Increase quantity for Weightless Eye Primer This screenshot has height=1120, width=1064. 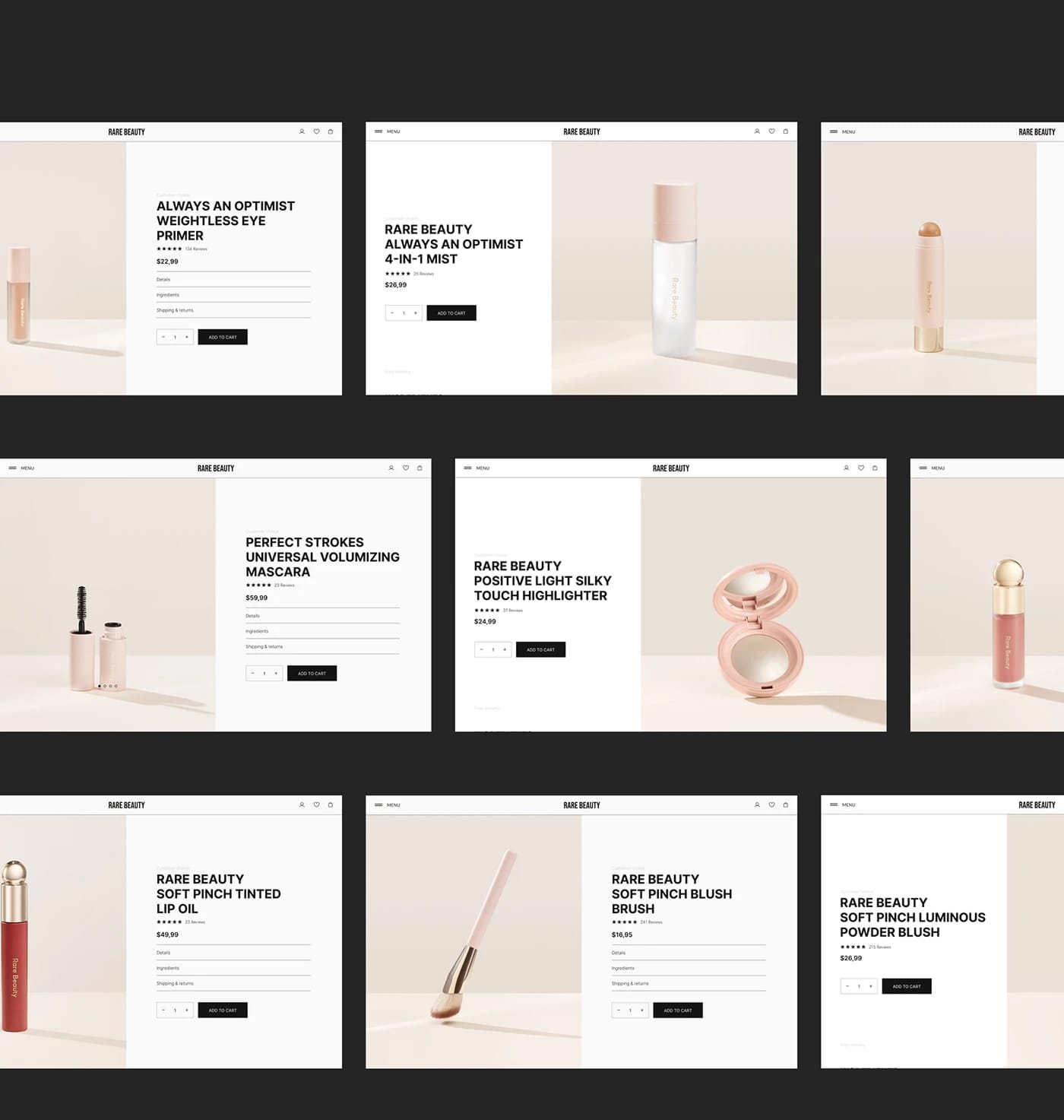click(x=187, y=337)
